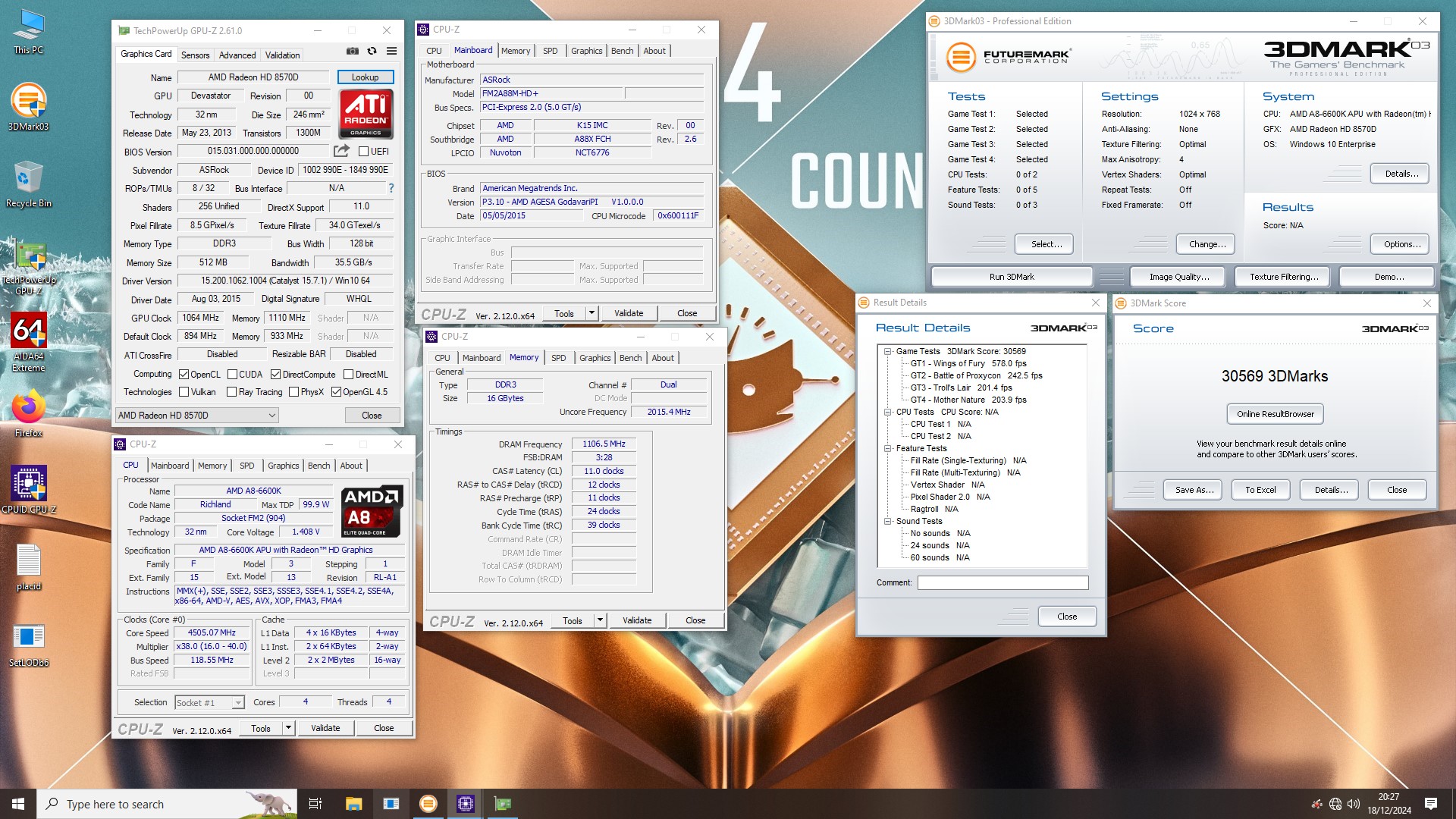Click the Run 3DMark button

coord(1012,277)
